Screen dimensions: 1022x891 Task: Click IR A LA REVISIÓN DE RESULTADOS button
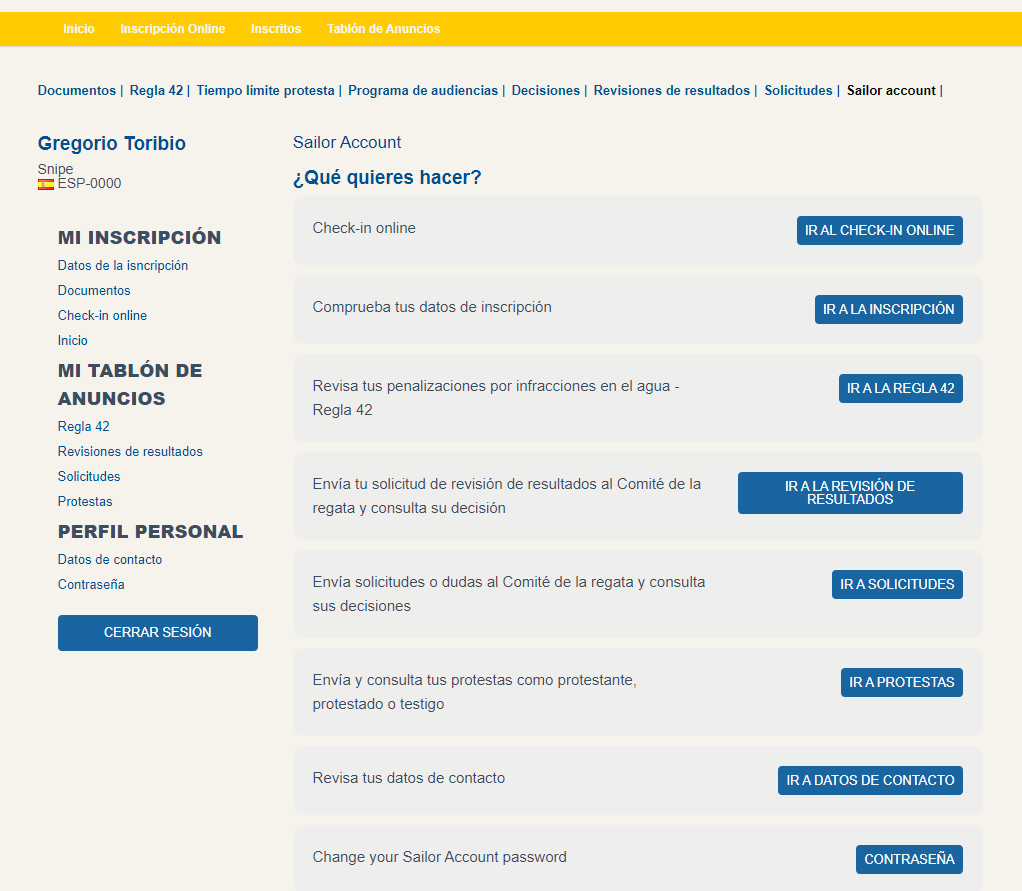(850, 493)
